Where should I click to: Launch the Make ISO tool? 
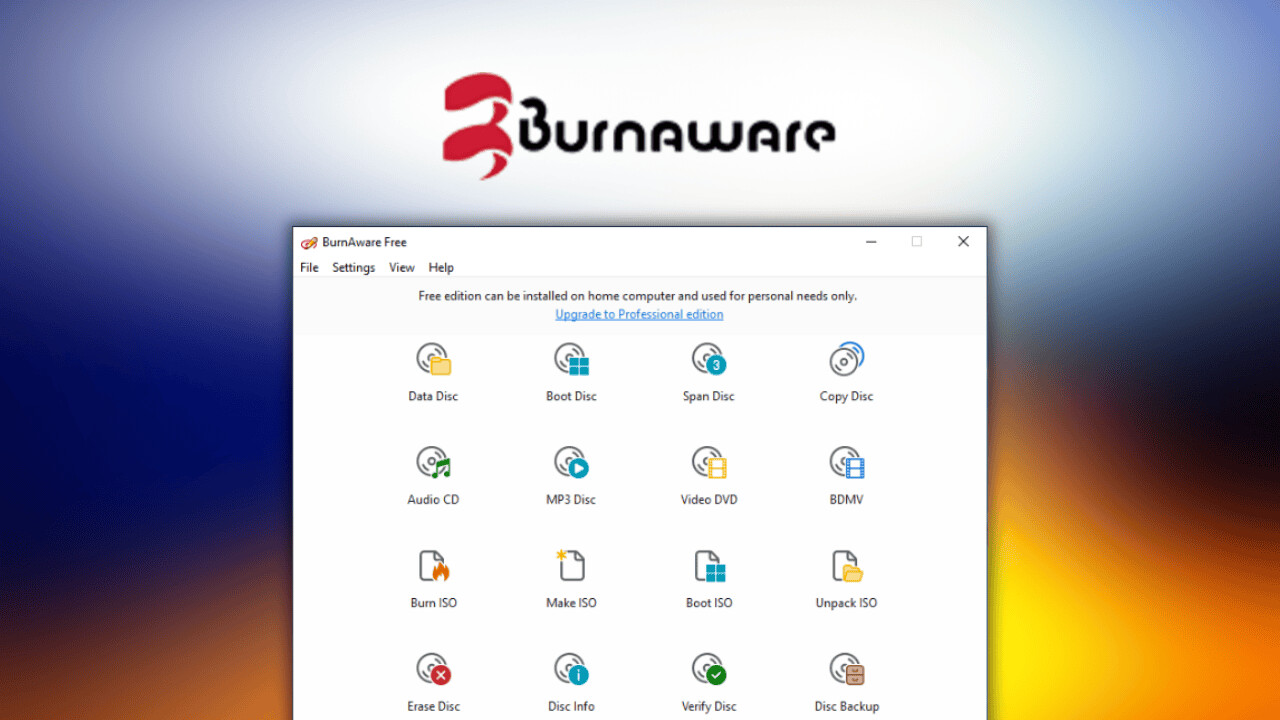[571, 568]
